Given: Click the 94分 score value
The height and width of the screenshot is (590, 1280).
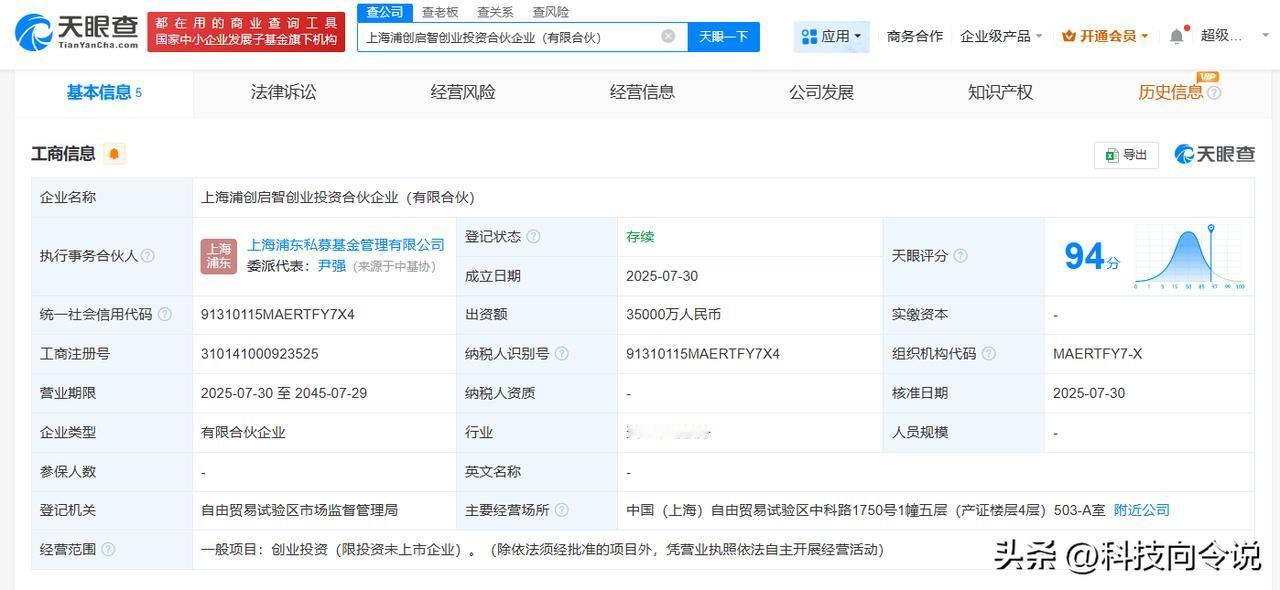Looking at the screenshot, I should 1092,257.
